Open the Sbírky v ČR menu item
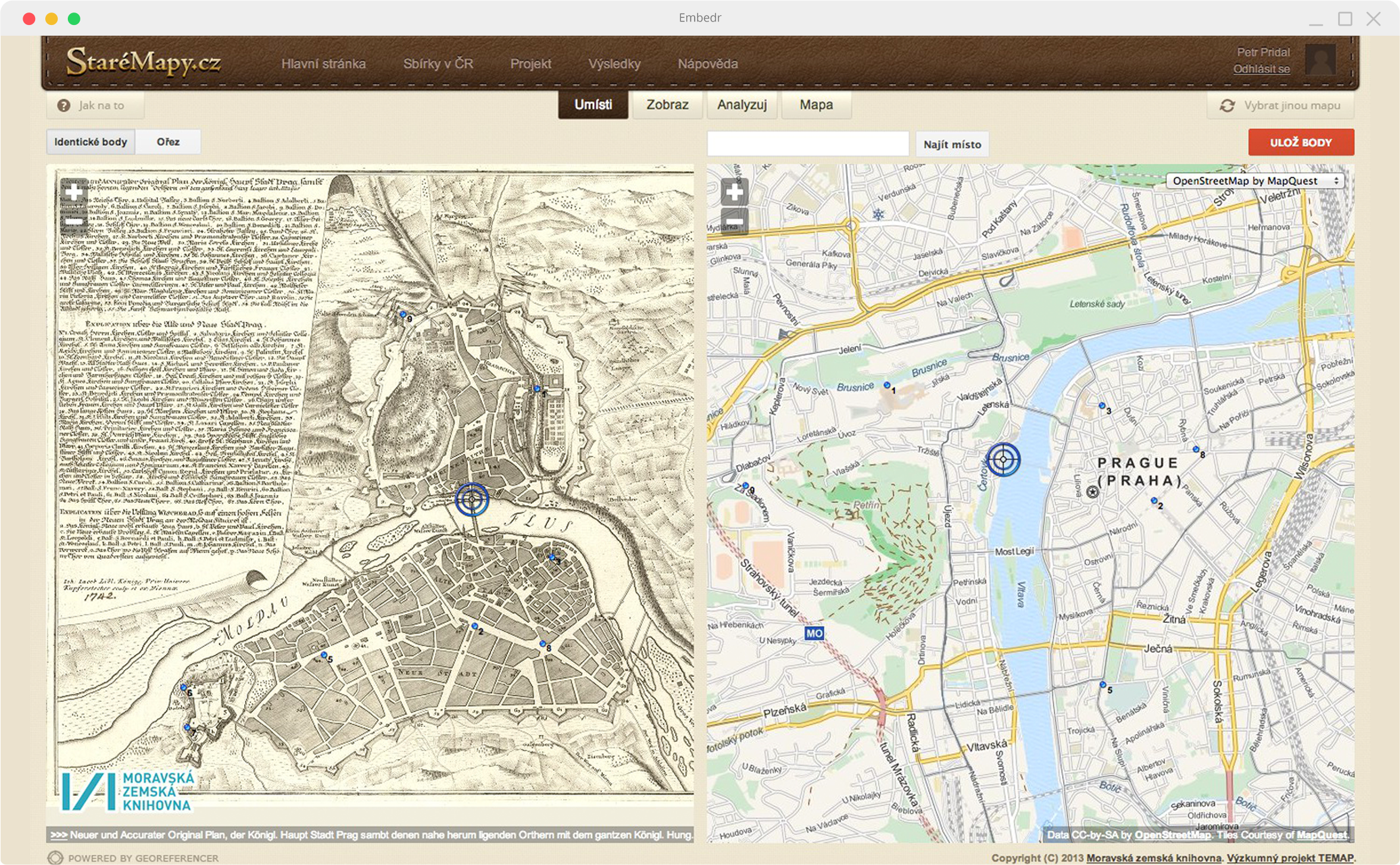The height and width of the screenshot is (865, 1400). (x=438, y=64)
